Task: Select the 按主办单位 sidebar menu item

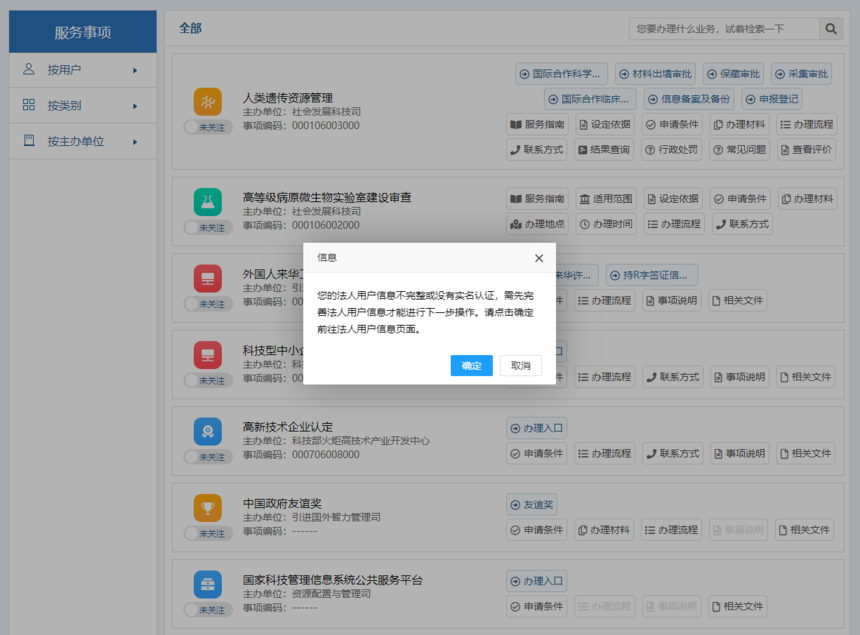Action: click(x=83, y=141)
